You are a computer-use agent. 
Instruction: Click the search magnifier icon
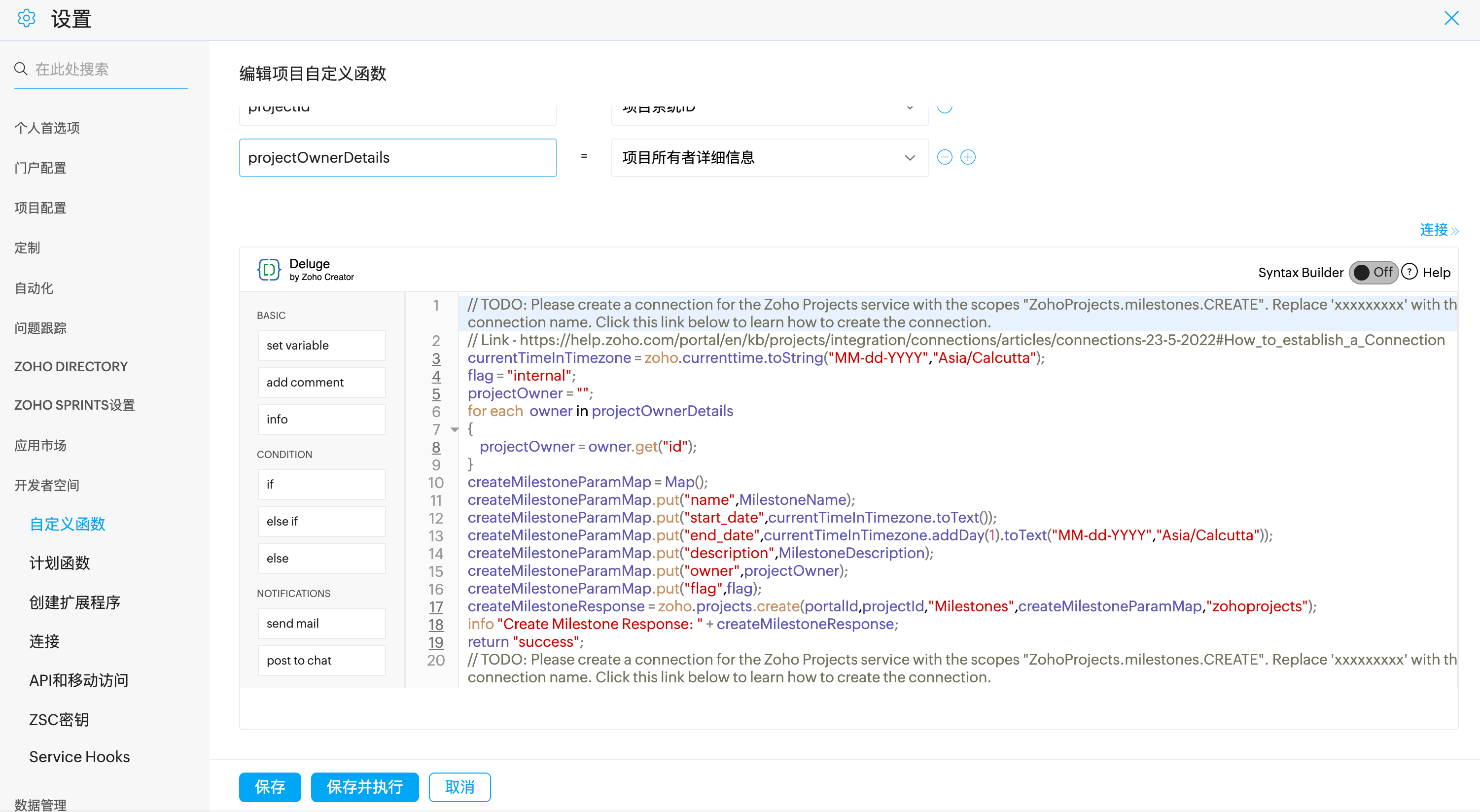[21, 69]
